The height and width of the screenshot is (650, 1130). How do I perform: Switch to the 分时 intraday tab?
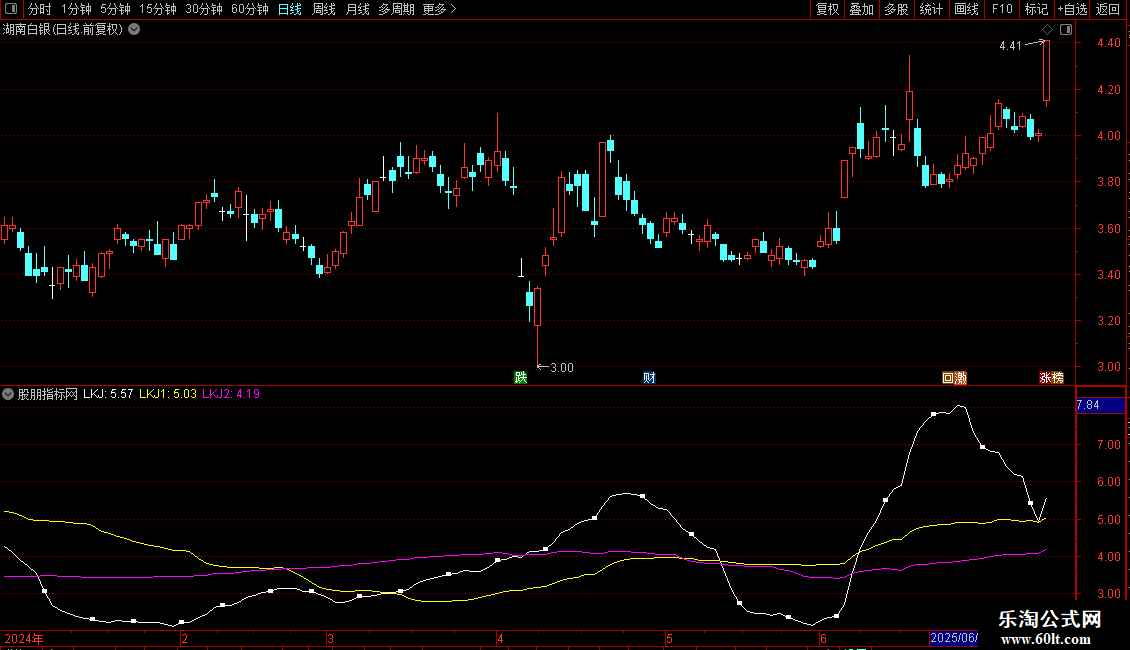point(40,9)
